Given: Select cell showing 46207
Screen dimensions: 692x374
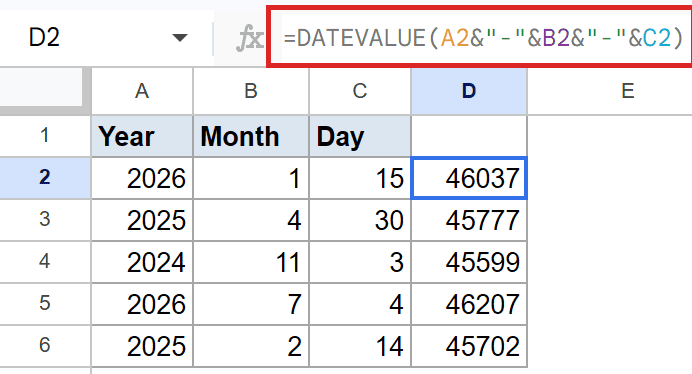Looking at the screenshot, I should tap(469, 304).
